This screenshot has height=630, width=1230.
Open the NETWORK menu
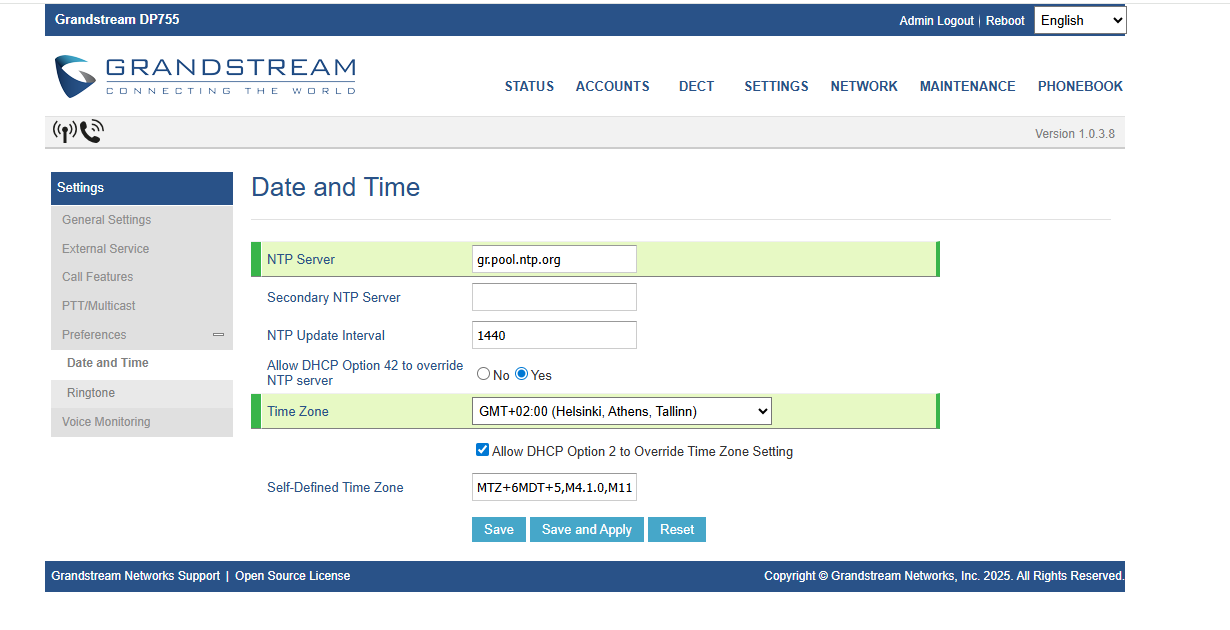(864, 87)
